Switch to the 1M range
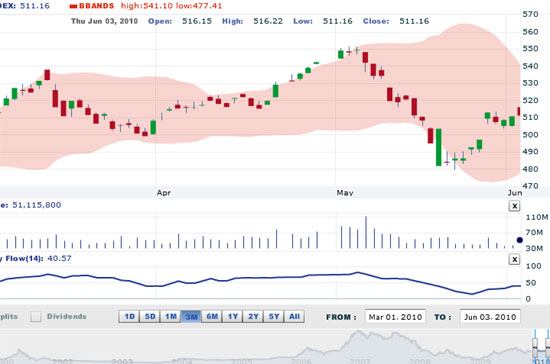This screenshot has height=364, width=550. [x=170, y=317]
